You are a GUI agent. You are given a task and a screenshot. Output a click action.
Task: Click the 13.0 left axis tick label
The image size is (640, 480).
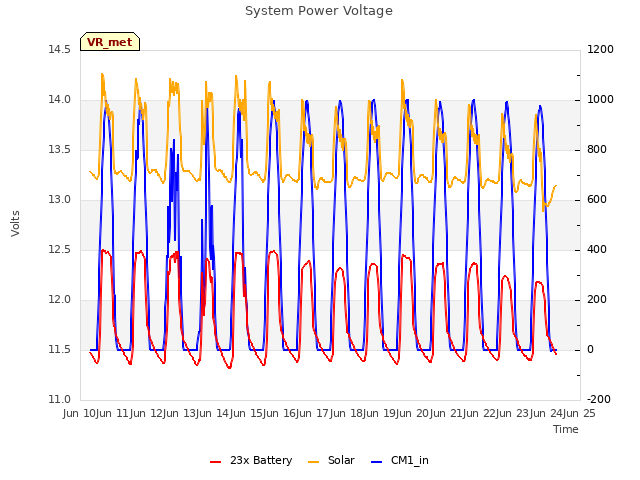point(59,200)
